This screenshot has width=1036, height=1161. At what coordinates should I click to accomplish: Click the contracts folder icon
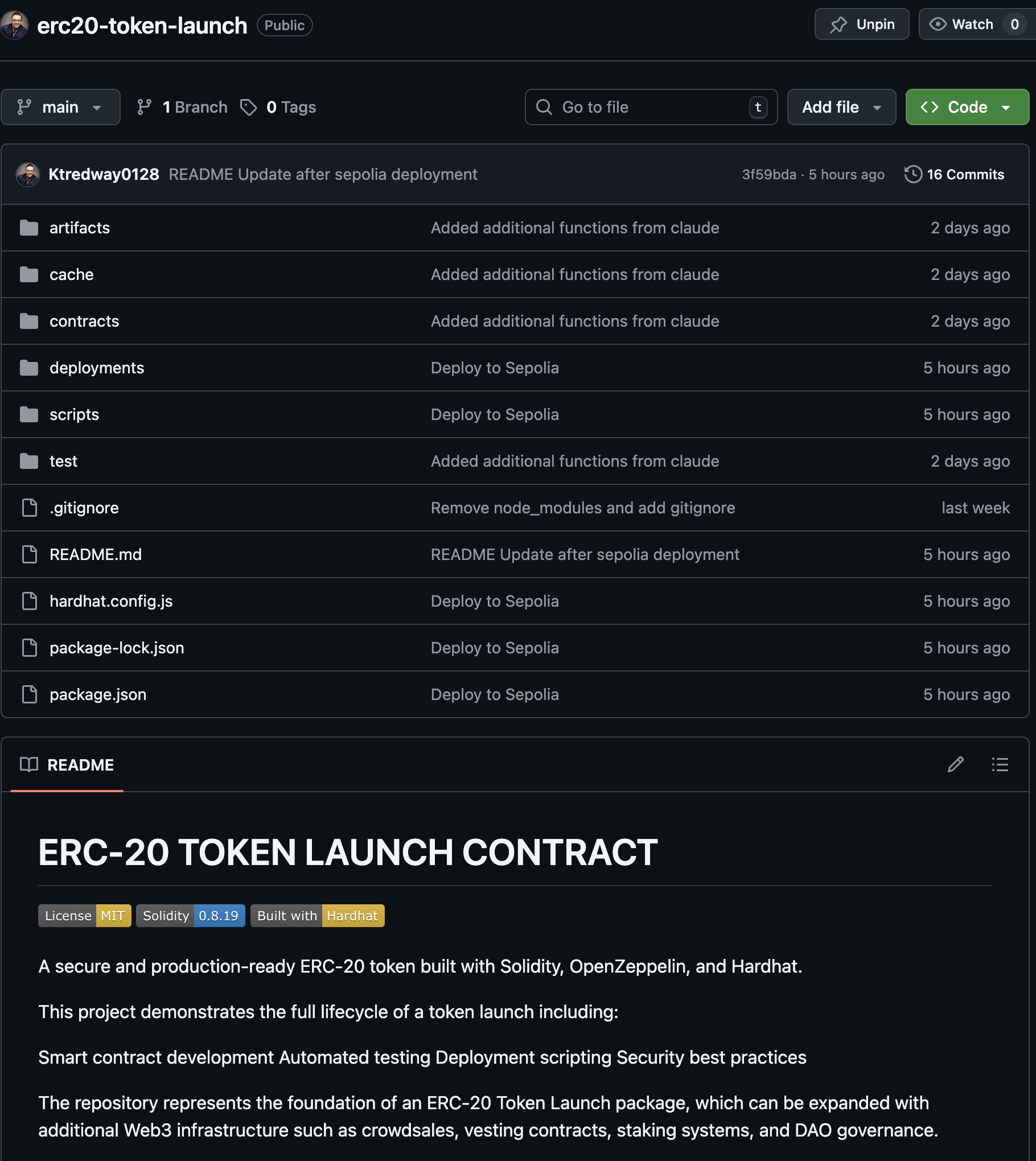[x=29, y=321]
